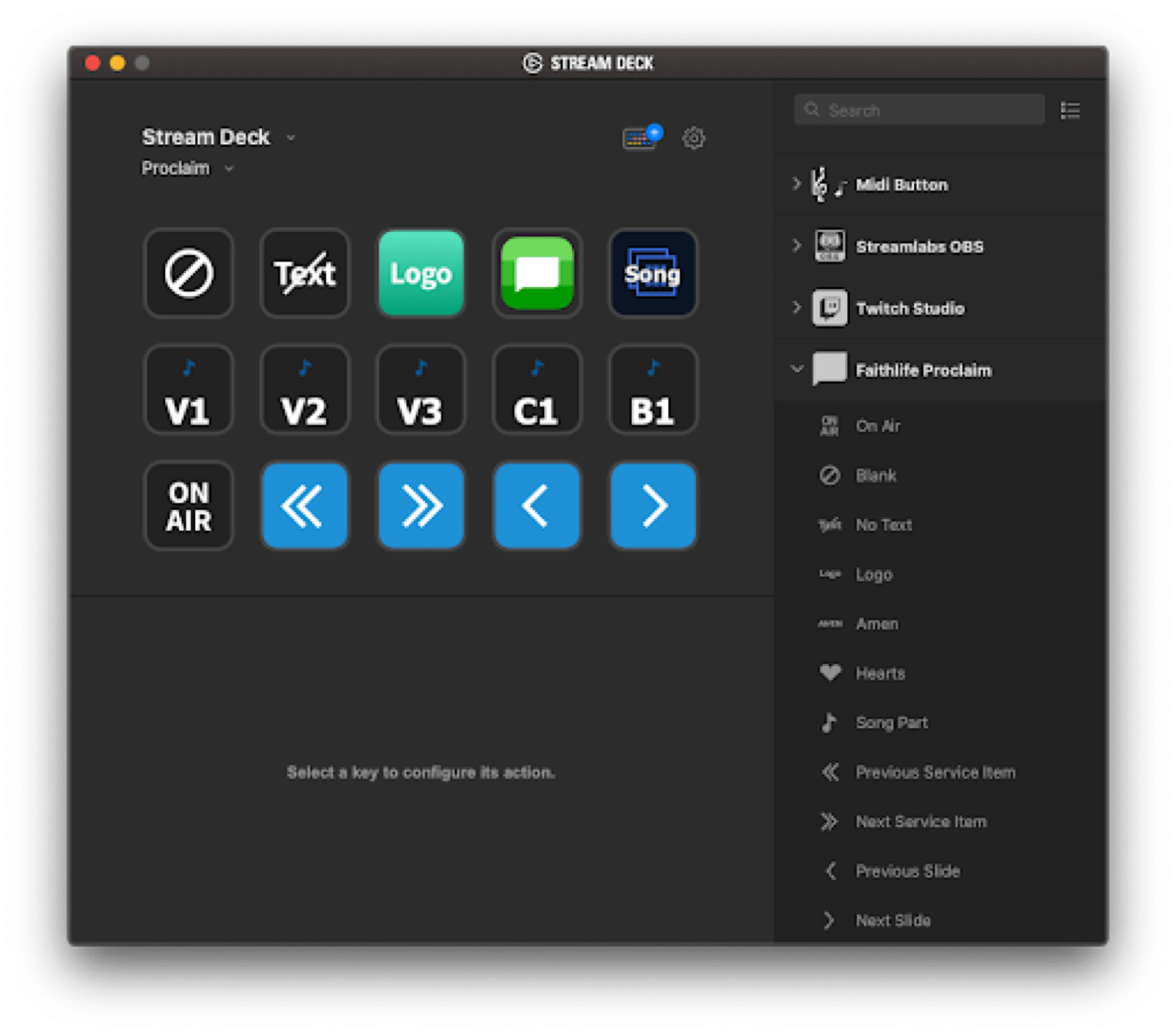Click the Stream Deck device name
The width and height of the screenshot is (1176, 1036).
click(x=206, y=137)
